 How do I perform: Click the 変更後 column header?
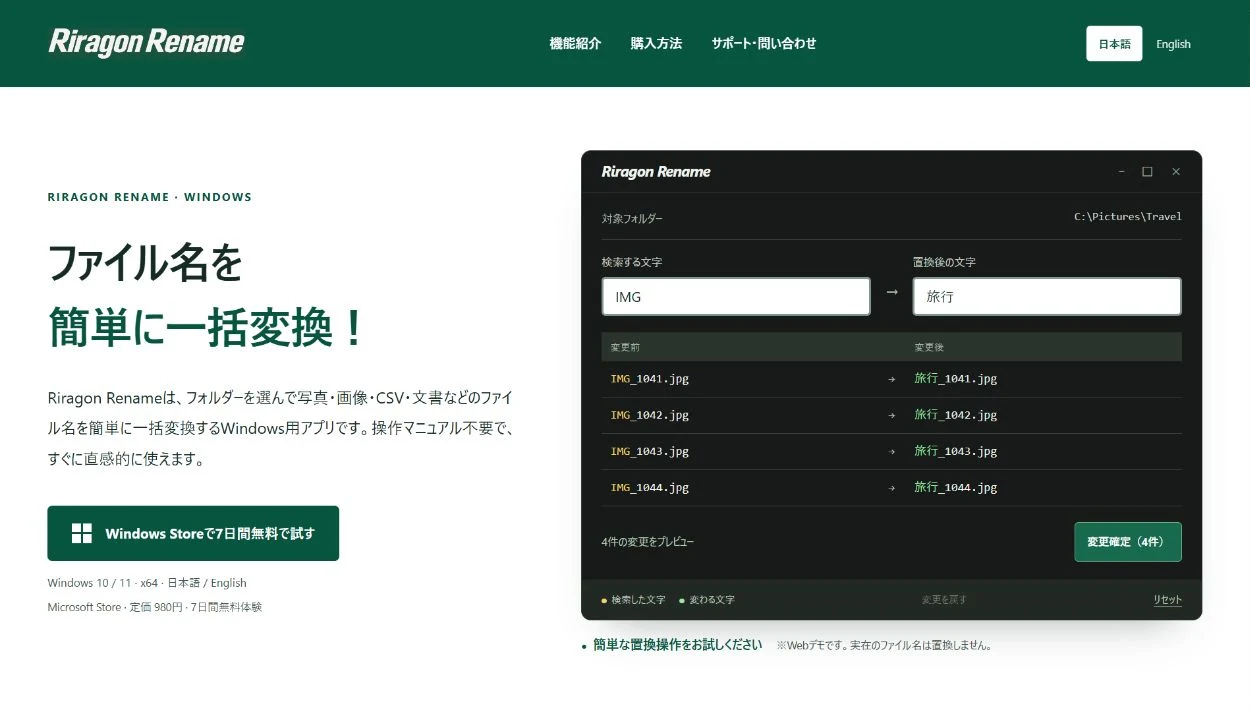(929, 347)
